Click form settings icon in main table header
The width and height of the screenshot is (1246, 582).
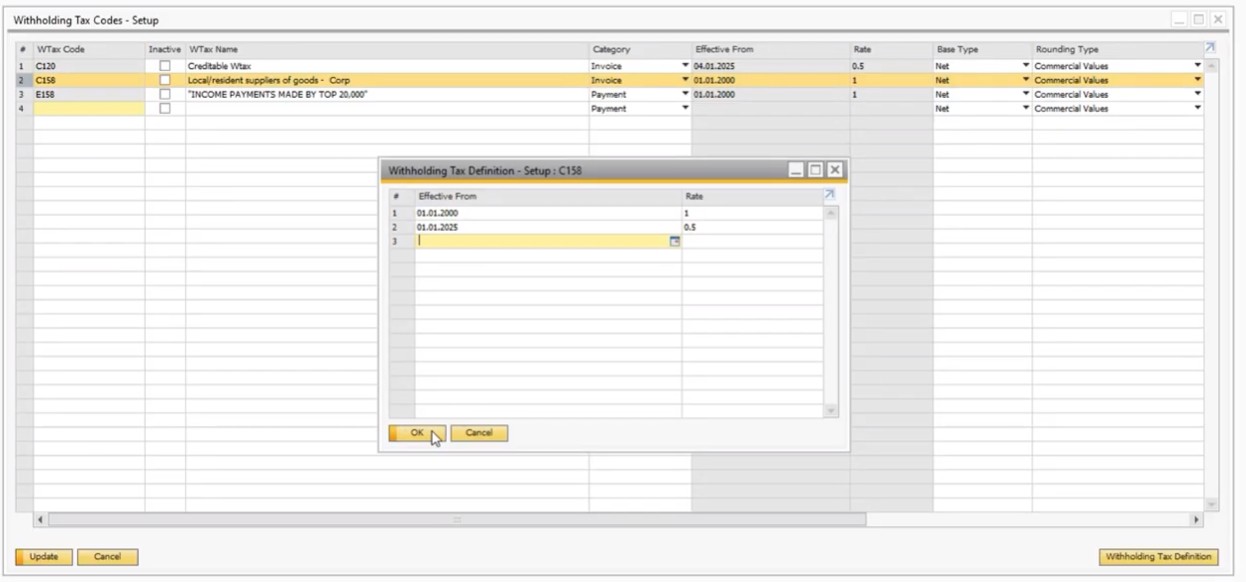(x=1210, y=48)
